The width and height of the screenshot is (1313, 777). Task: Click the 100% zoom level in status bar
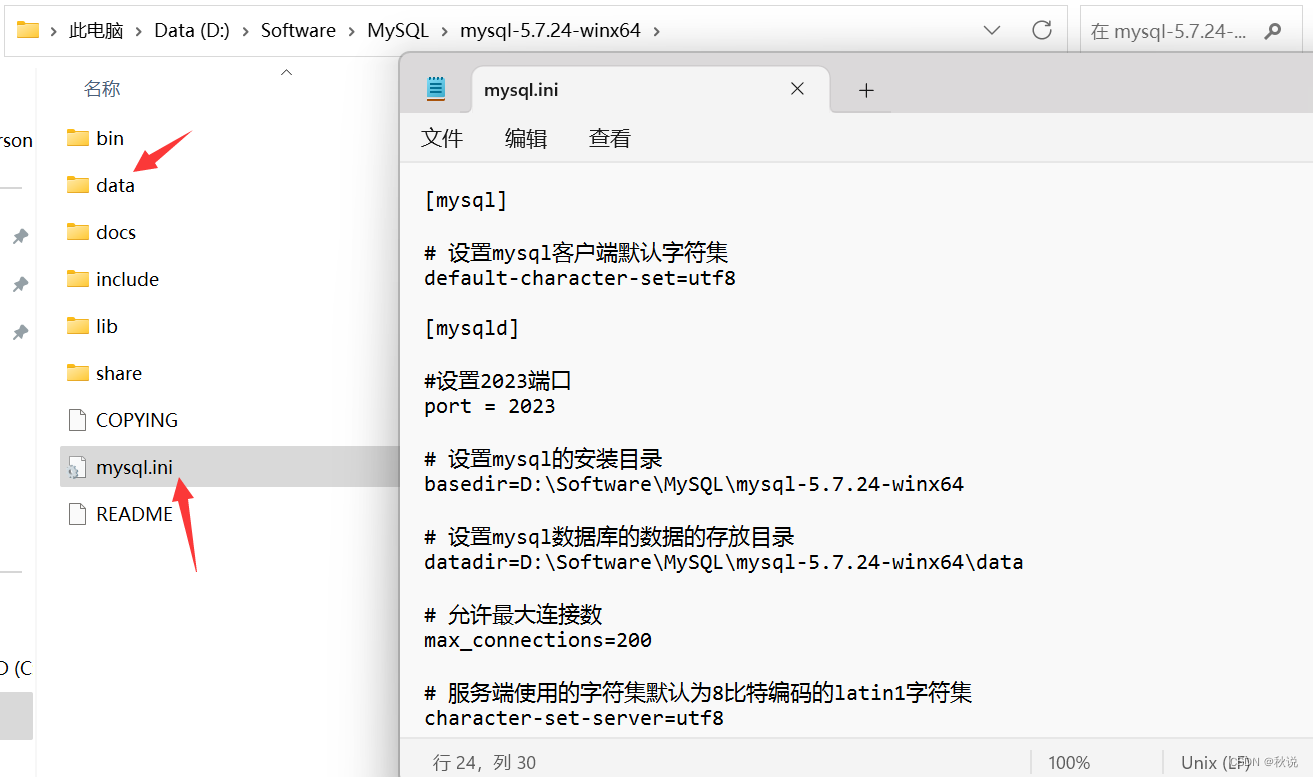coord(1069,762)
